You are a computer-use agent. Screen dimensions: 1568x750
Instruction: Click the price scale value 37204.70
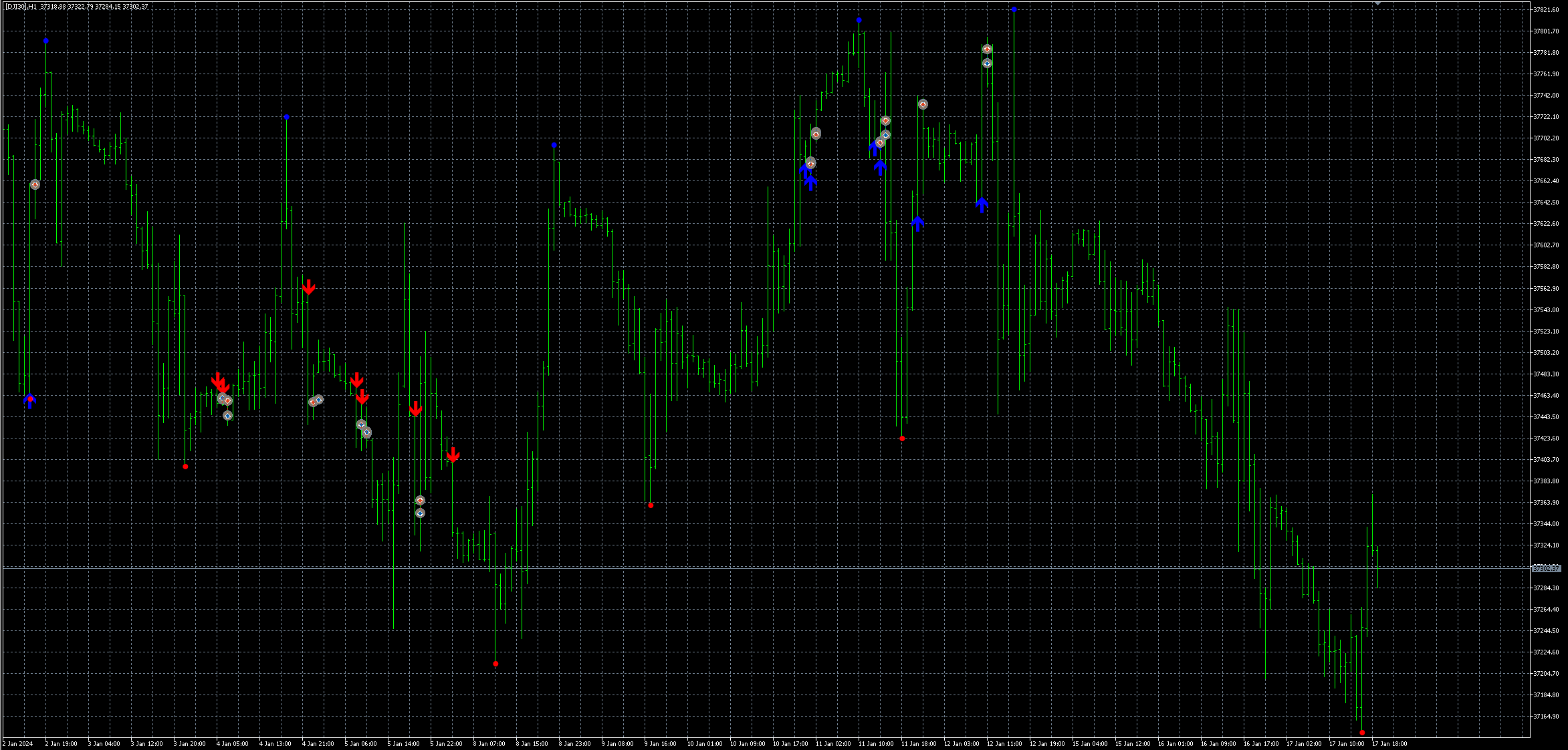click(1546, 674)
